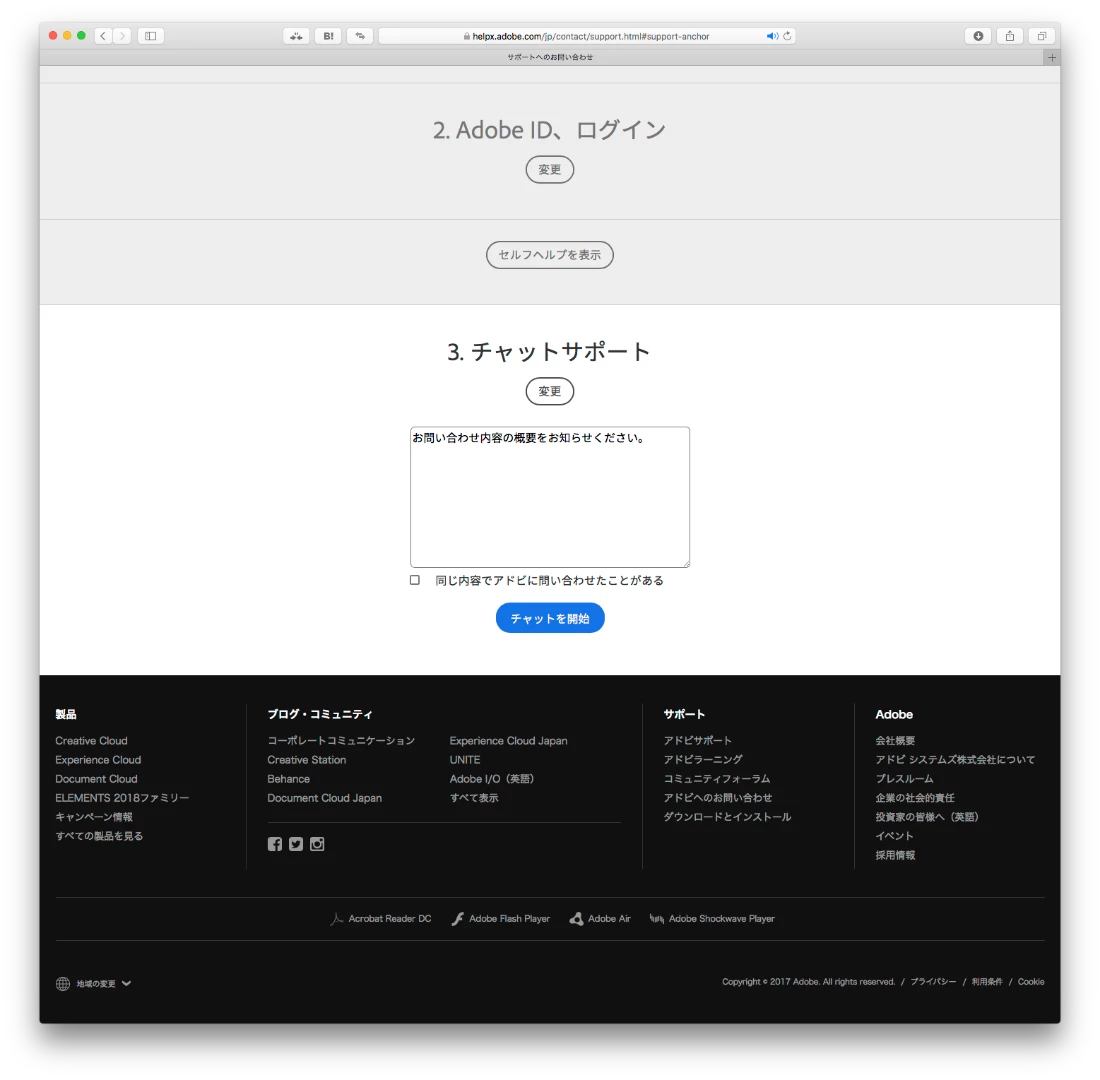Open the キャンペーン情報 link

94,817
